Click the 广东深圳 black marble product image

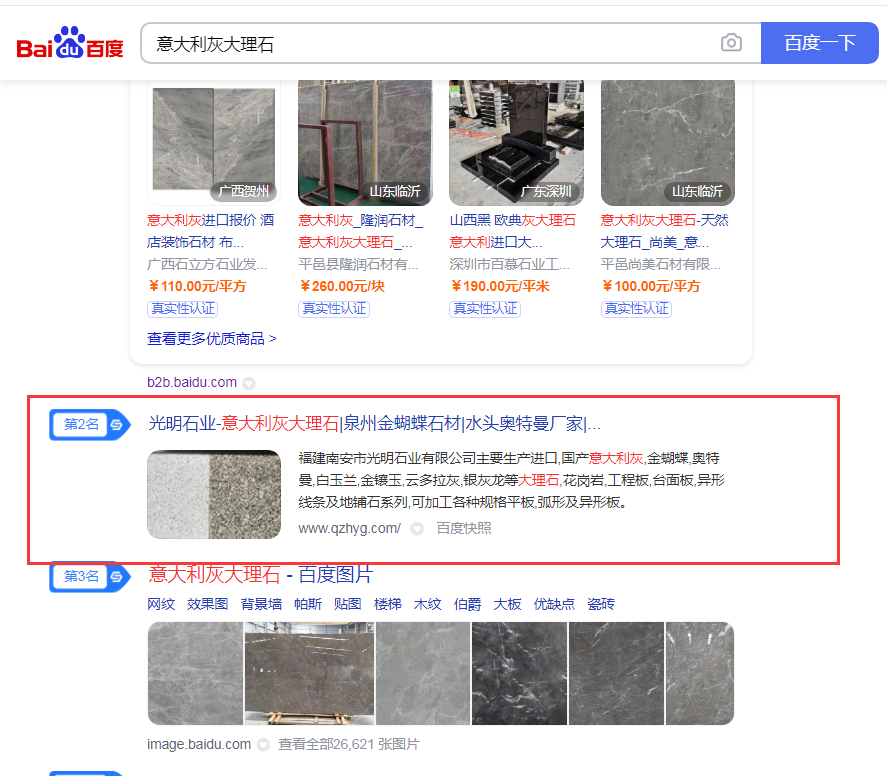515,141
